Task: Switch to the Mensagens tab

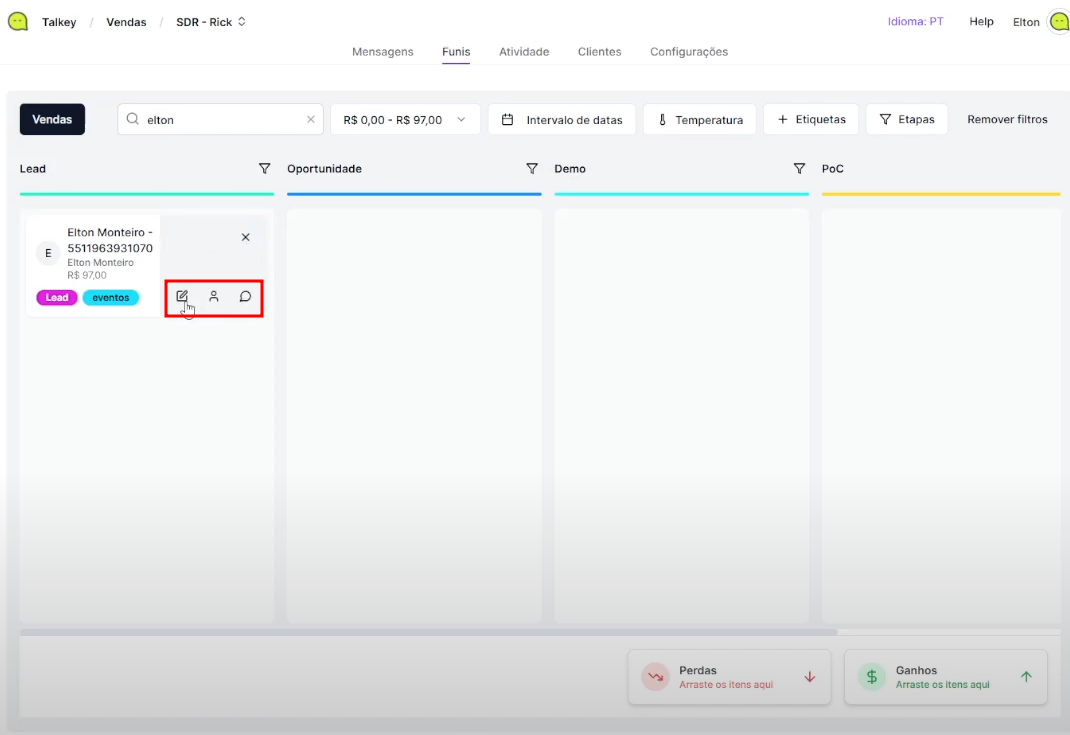Action: coord(382,52)
